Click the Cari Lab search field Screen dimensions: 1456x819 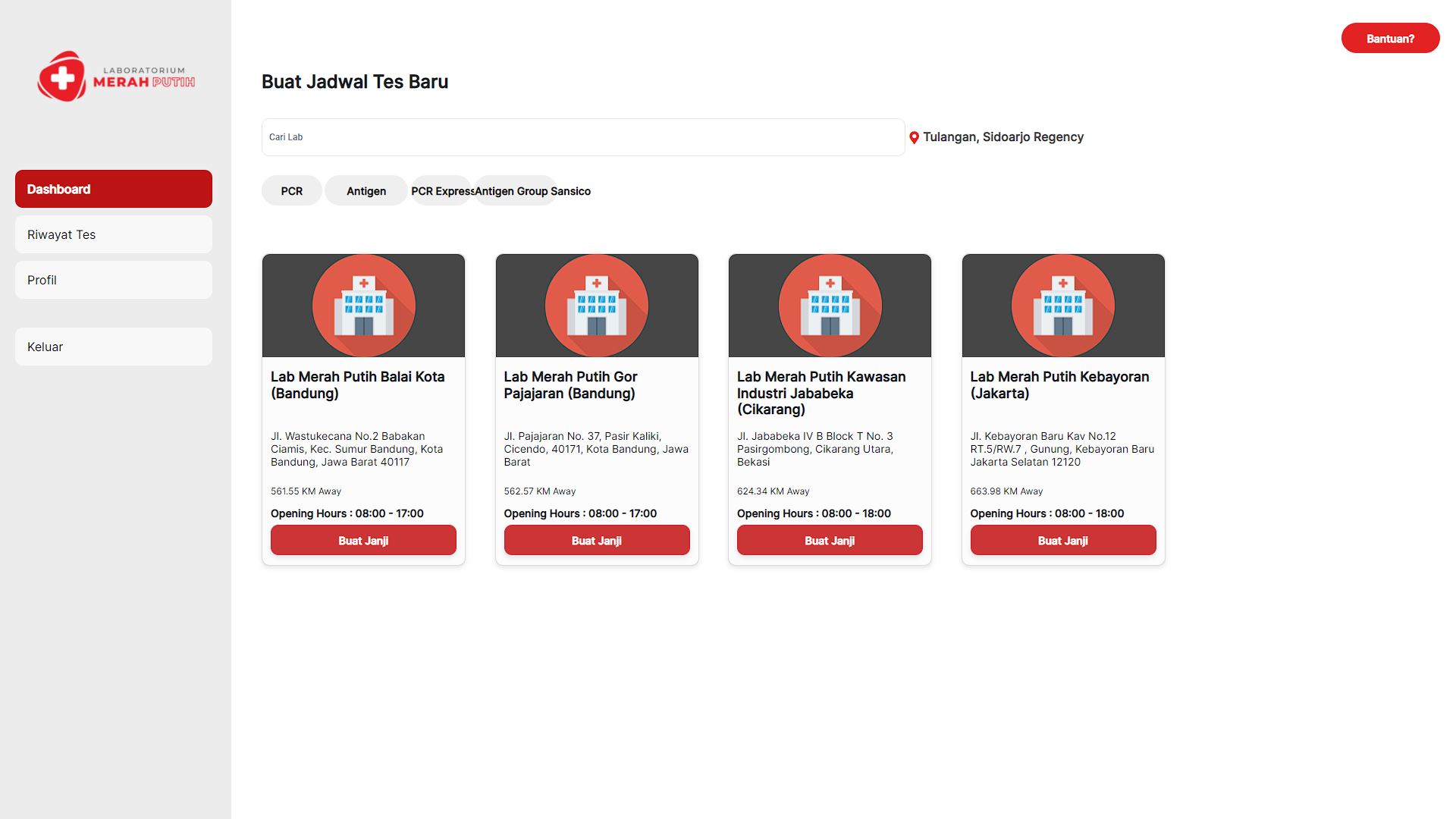click(x=582, y=137)
